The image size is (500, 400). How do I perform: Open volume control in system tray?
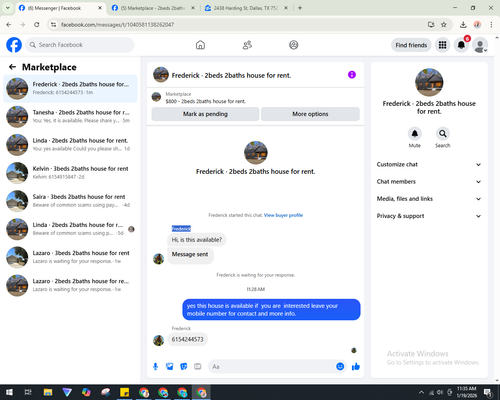(x=440, y=392)
